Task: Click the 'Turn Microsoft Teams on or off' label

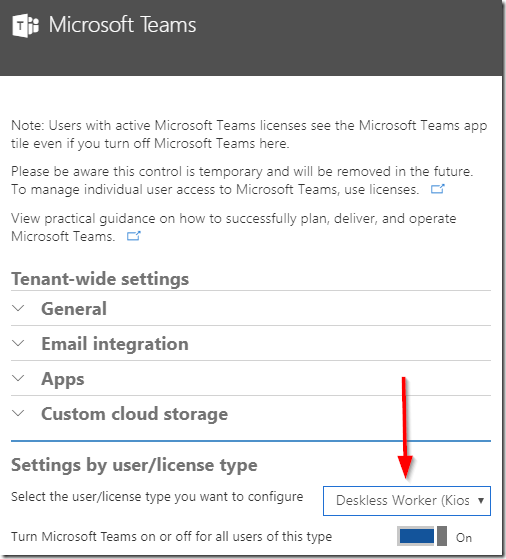Action: (x=172, y=536)
